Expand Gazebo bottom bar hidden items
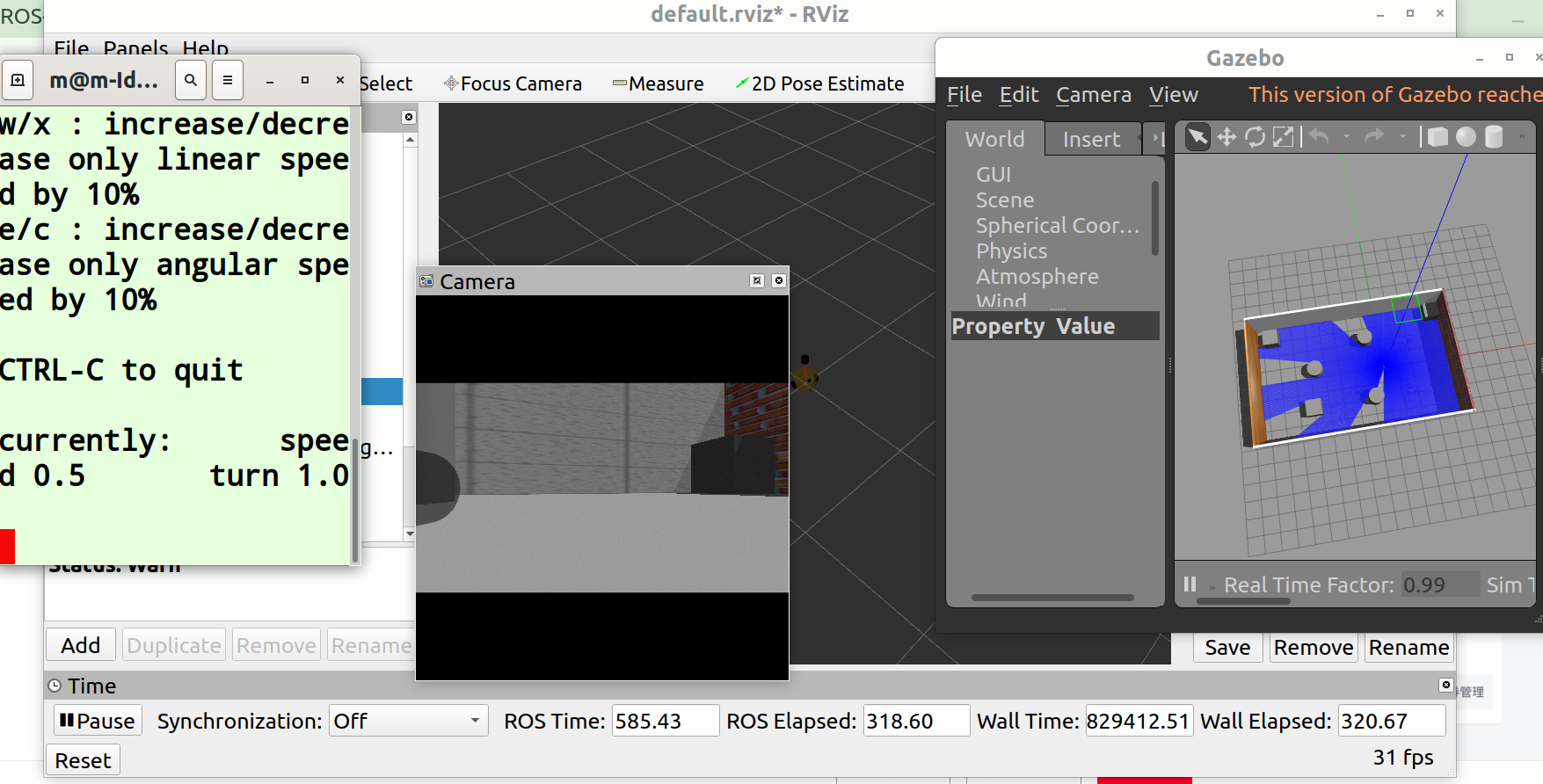Image resolution: width=1543 pixels, height=784 pixels. (1212, 587)
